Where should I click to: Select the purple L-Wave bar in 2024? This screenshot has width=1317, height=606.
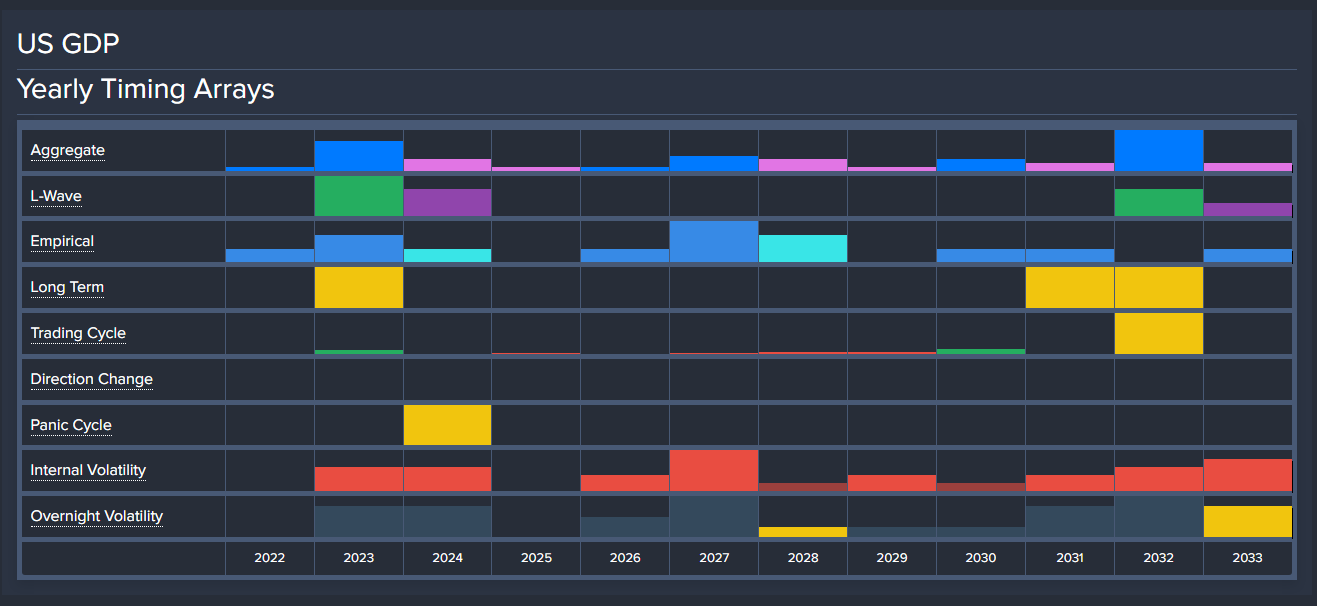click(447, 202)
